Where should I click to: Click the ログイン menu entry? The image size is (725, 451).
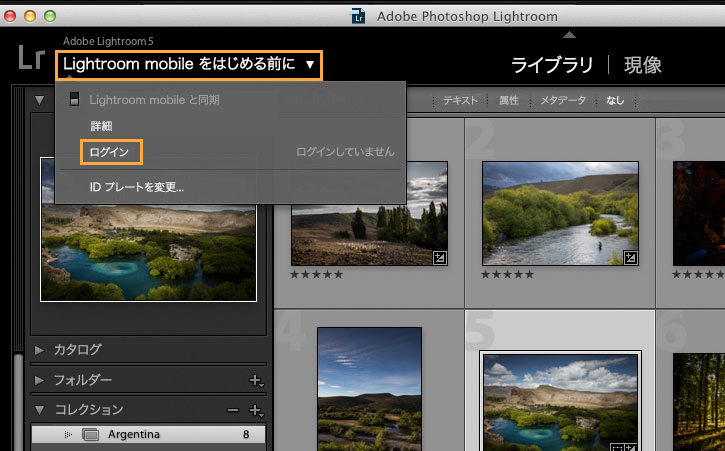click(109, 152)
